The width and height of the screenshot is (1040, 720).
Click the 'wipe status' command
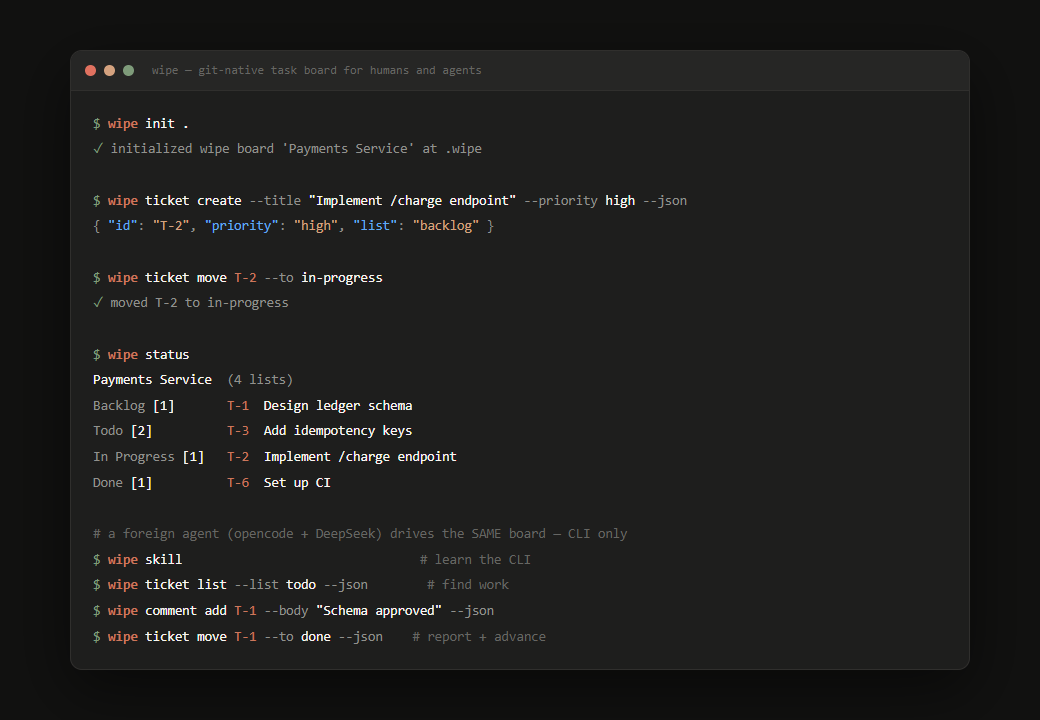click(141, 354)
